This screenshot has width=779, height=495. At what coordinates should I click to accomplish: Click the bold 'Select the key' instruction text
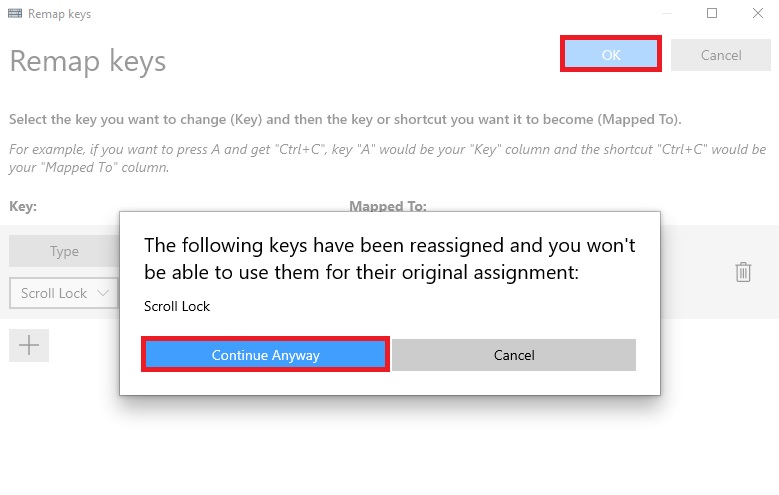click(x=345, y=119)
